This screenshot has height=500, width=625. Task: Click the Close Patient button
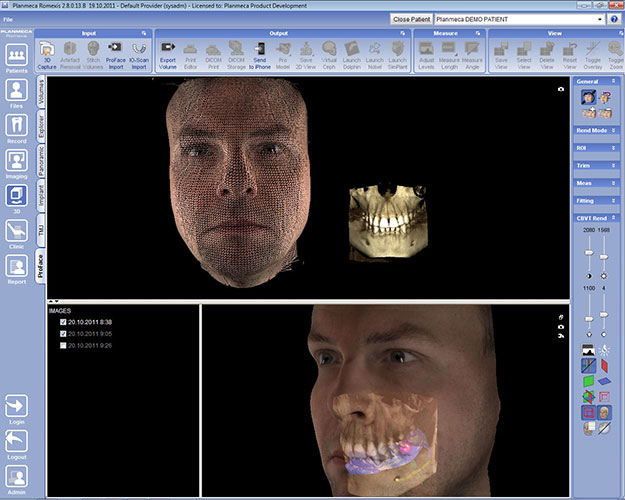[411, 19]
